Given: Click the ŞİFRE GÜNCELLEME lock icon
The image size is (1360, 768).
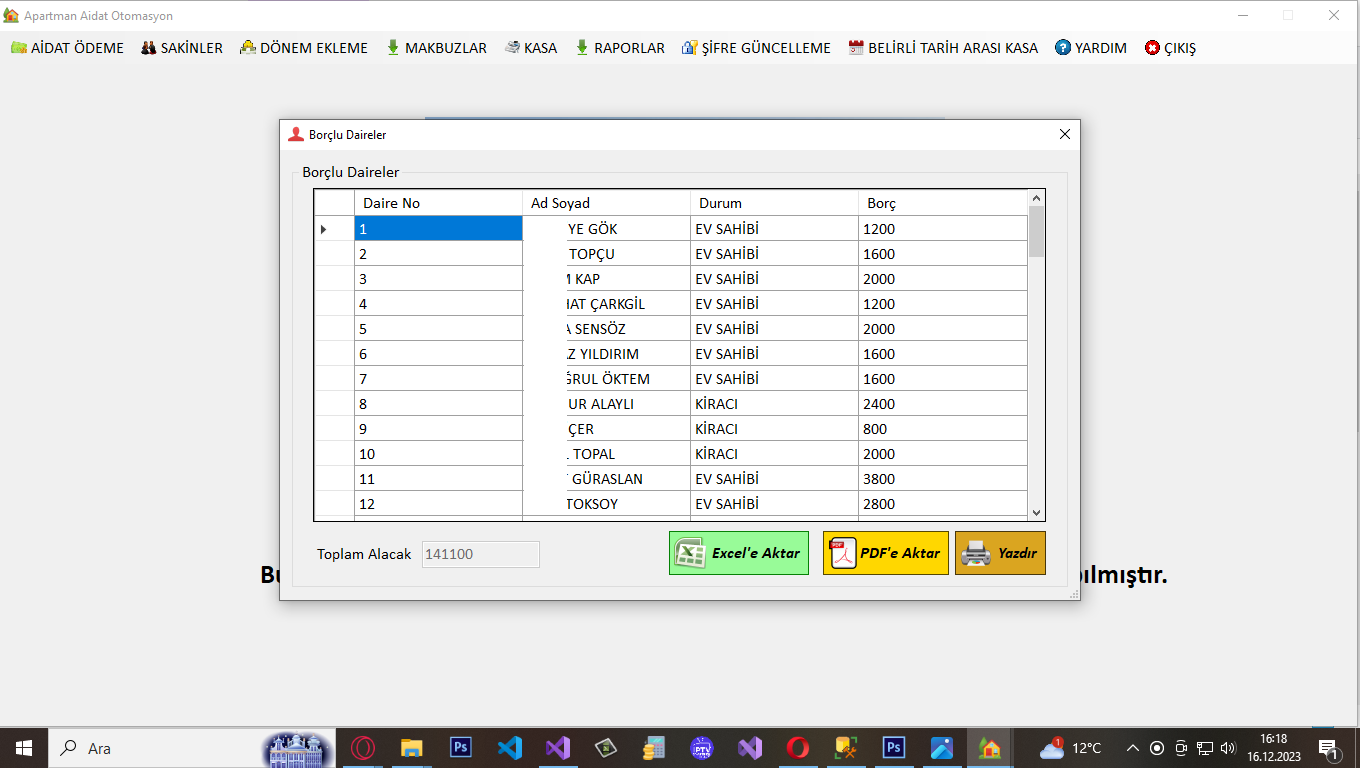Looking at the screenshot, I should point(689,48).
